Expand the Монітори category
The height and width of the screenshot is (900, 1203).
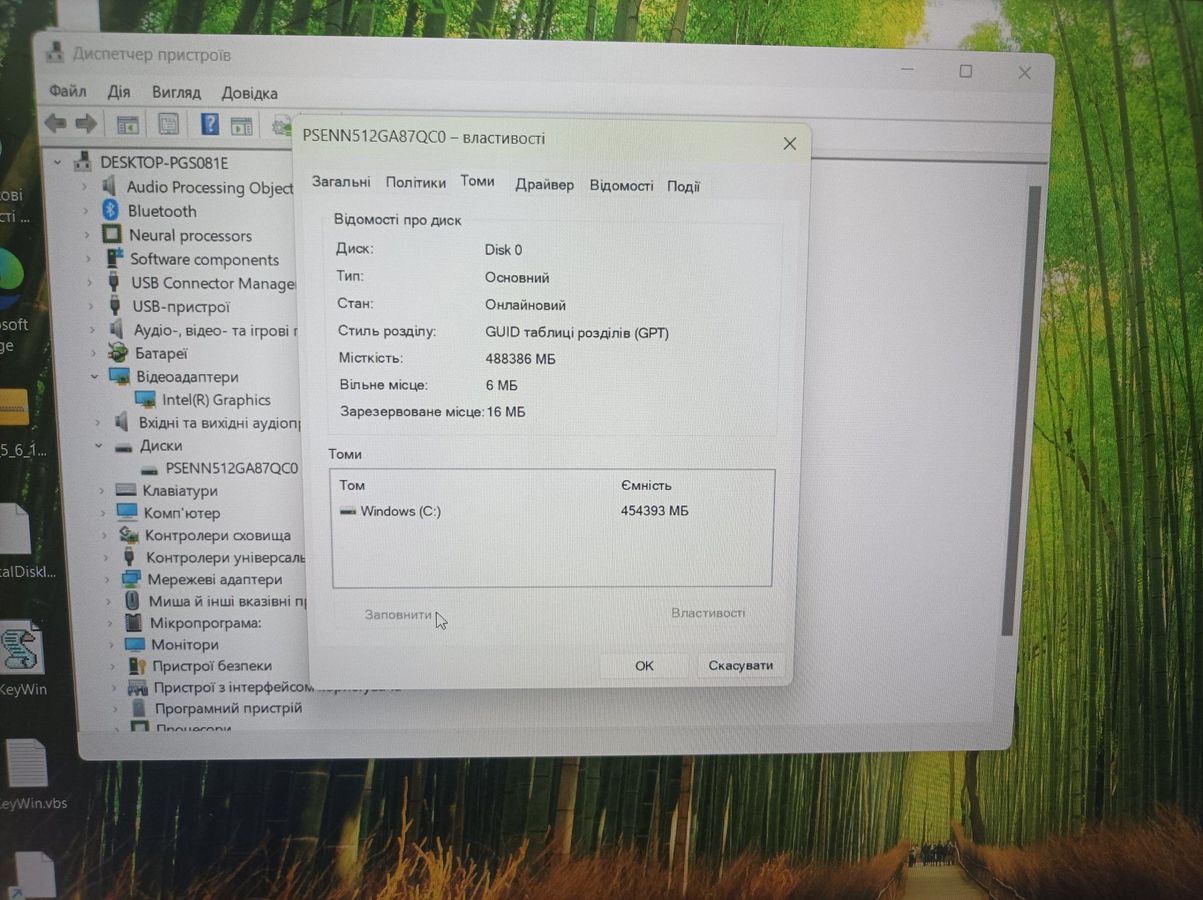pyautogui.click(x=110, y=645)
